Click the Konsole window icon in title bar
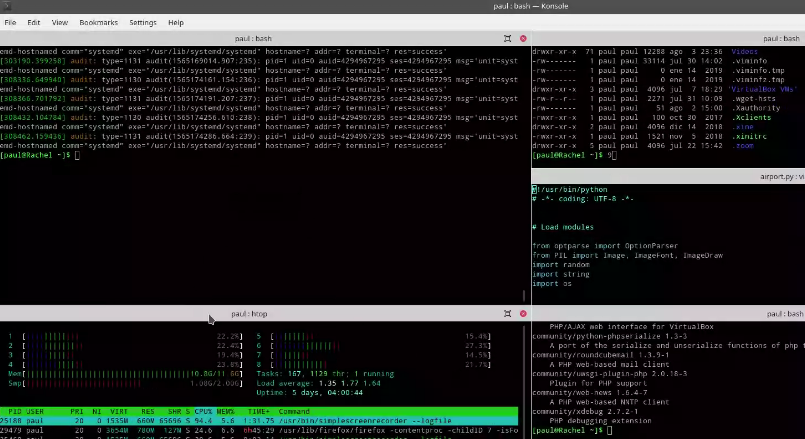The width and height of the screenshot is (805, 439). tap(6, 6)
